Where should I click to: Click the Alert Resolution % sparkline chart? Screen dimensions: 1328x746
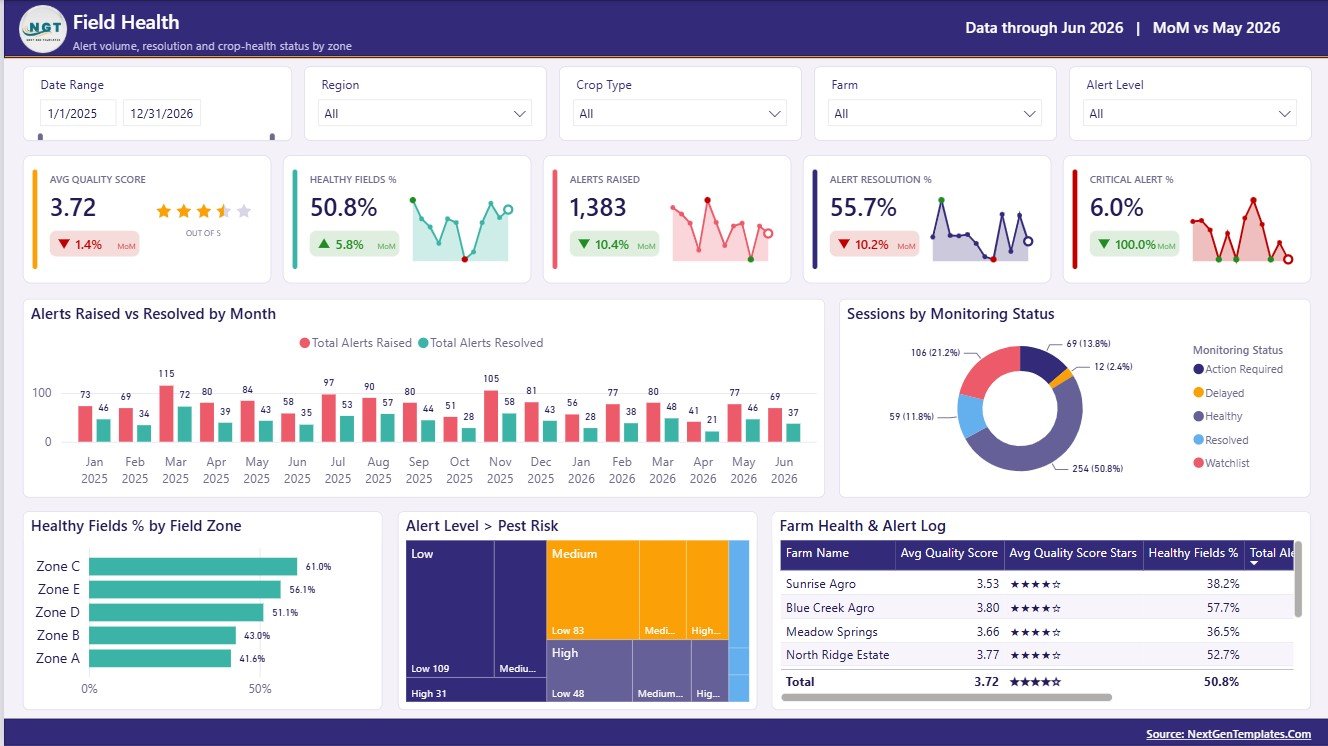981,229
